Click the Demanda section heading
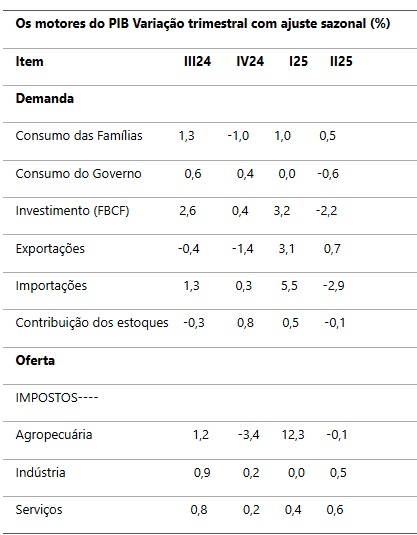Viewport: 417px width, 535px height. (x=45, y=99)
